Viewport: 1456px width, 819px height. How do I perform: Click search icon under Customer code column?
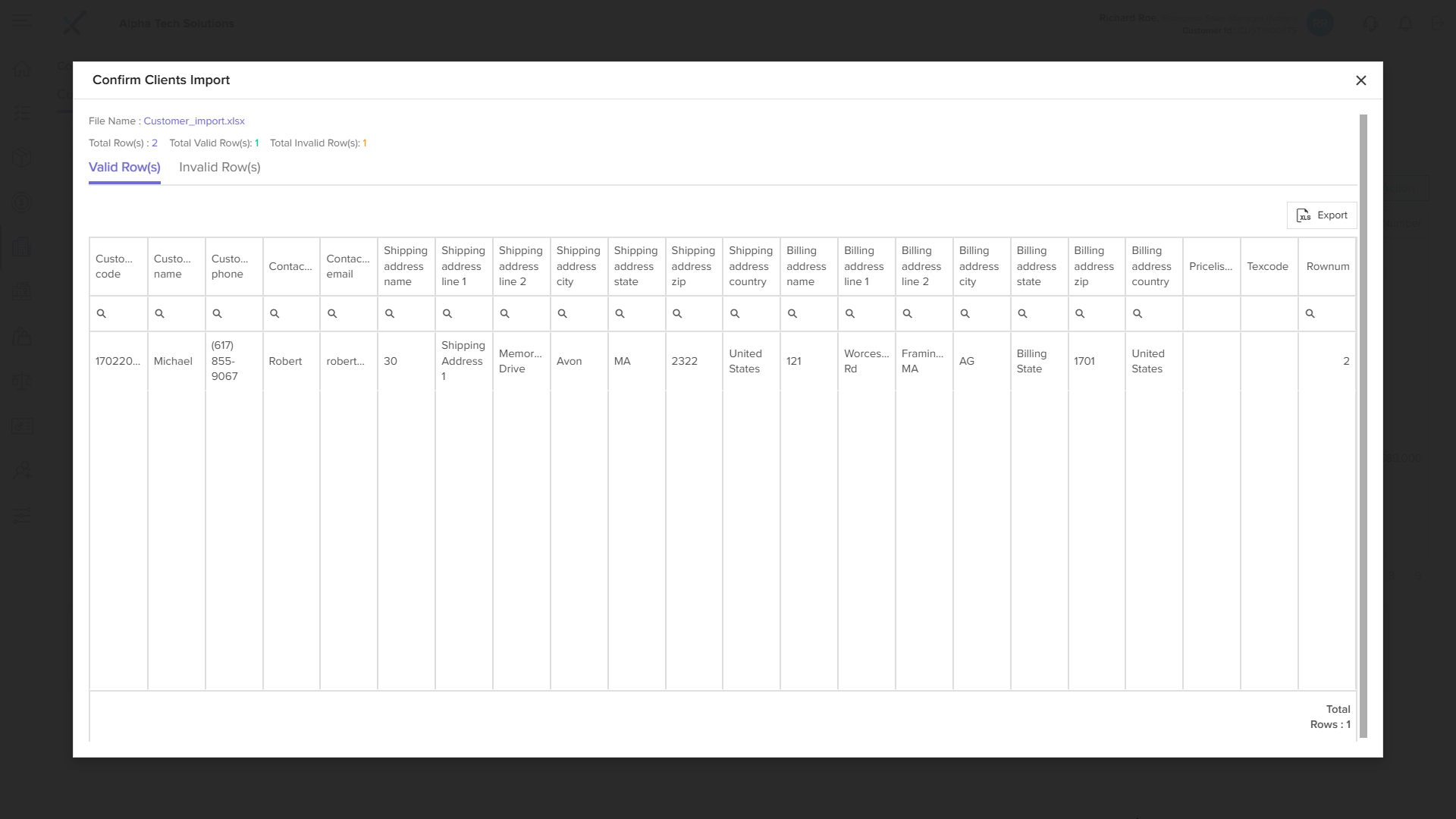tap(102, 314)
